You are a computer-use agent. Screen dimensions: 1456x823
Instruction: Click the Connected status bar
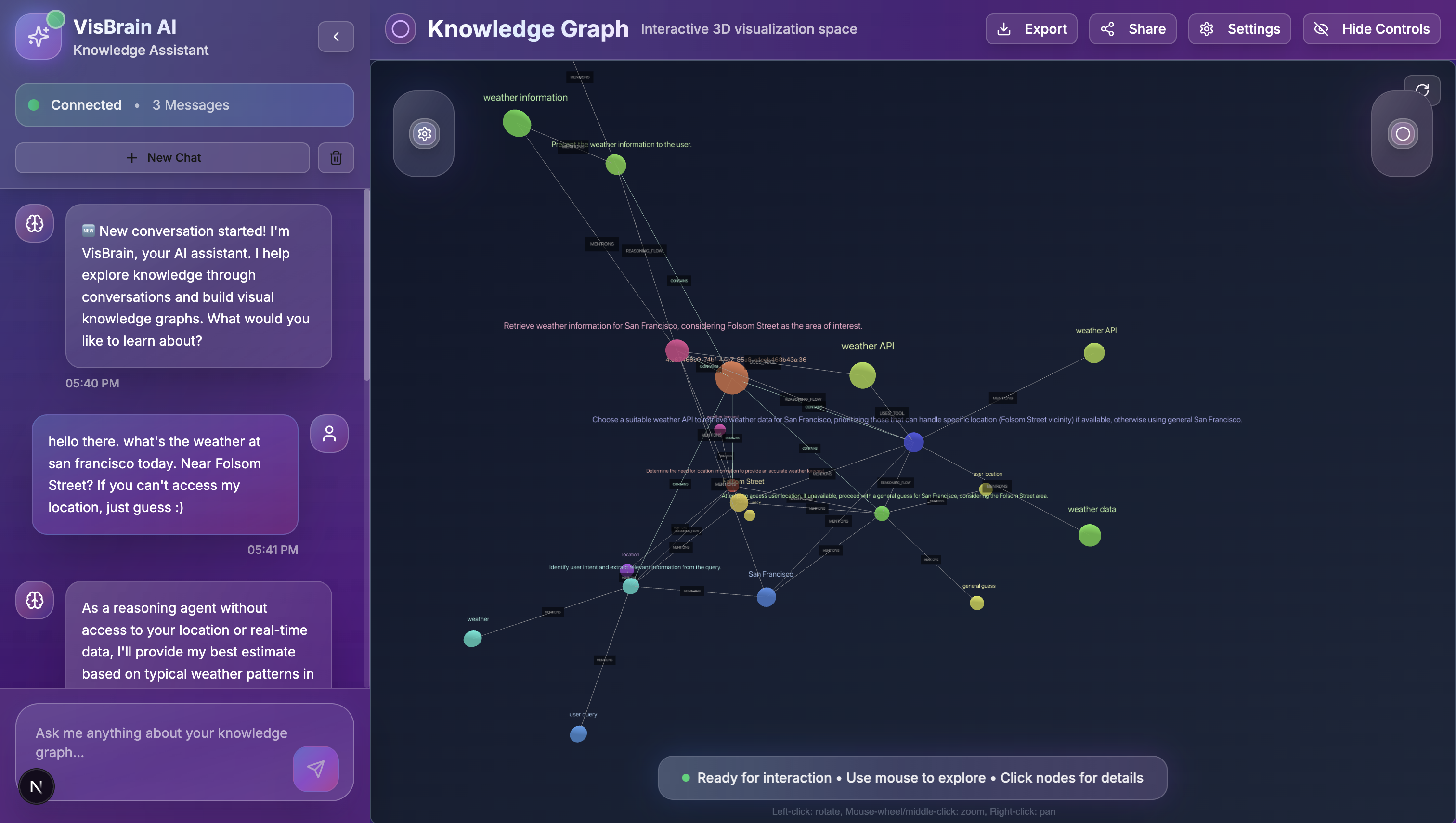tap(185, 105)
